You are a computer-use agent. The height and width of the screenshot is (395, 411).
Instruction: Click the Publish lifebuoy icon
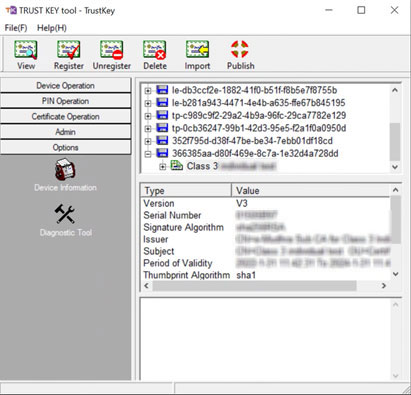coord(240,49)
